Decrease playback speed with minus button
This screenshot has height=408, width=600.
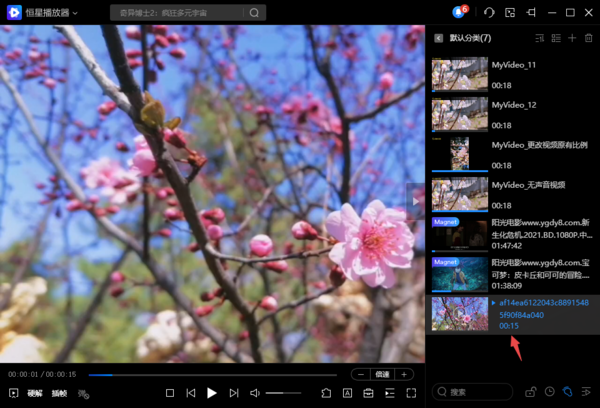(361, 374)
